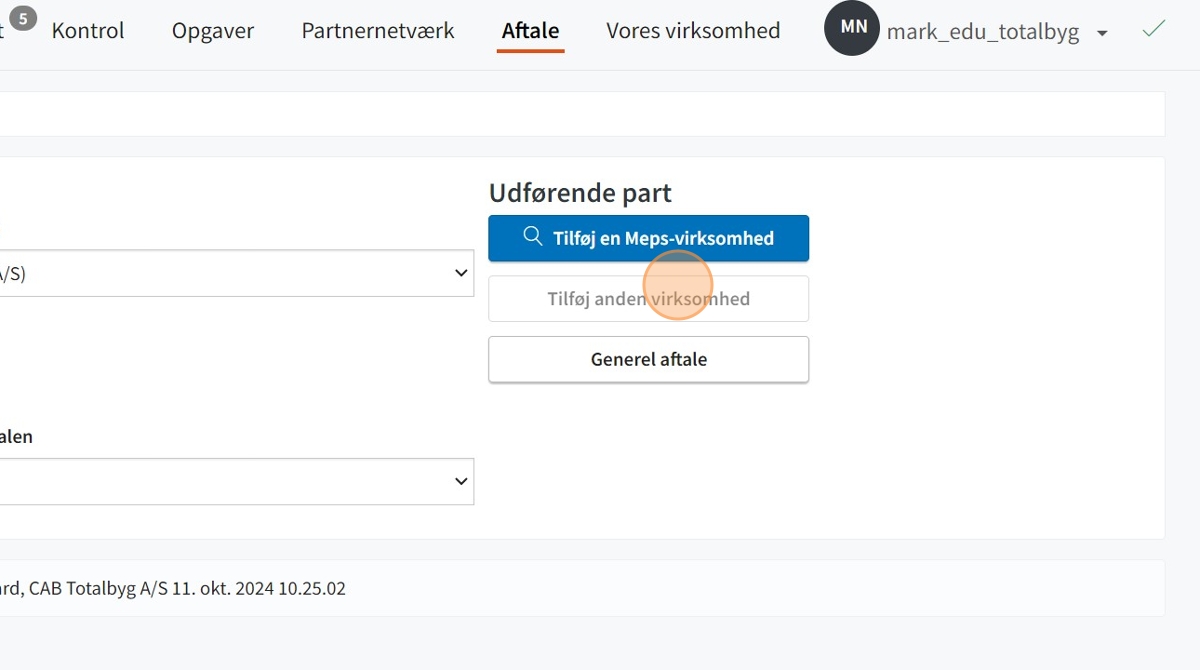Click the empty white bar below navigation

pyautogui.click(x=582, y=114)
